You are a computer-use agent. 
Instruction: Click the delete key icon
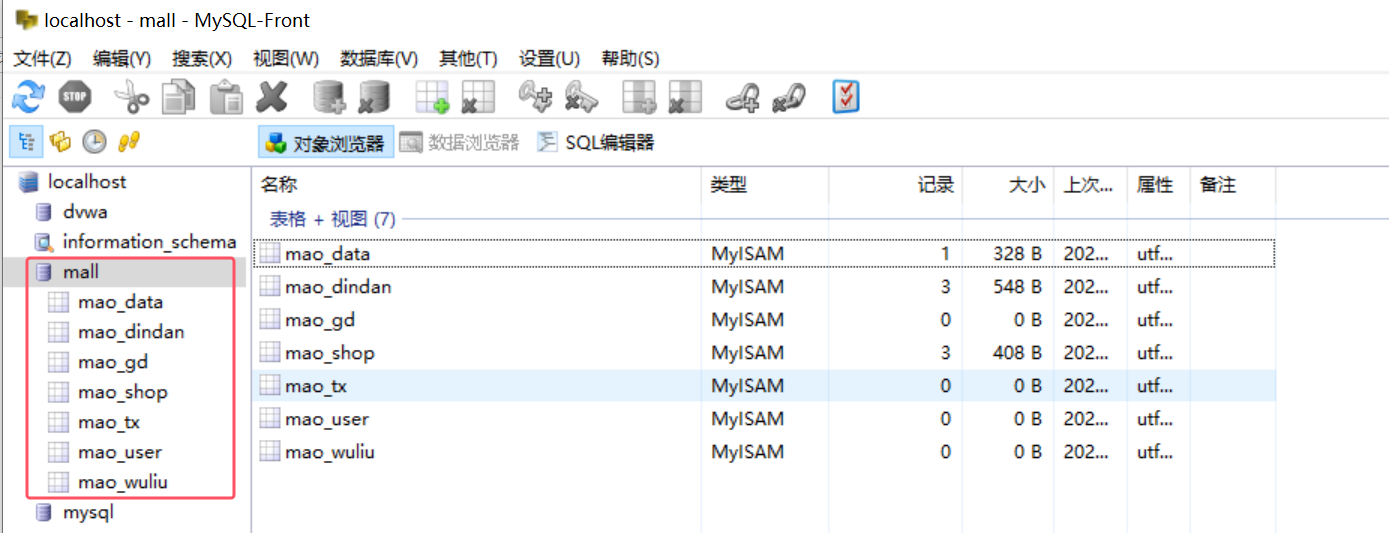(x=581, y=97)
